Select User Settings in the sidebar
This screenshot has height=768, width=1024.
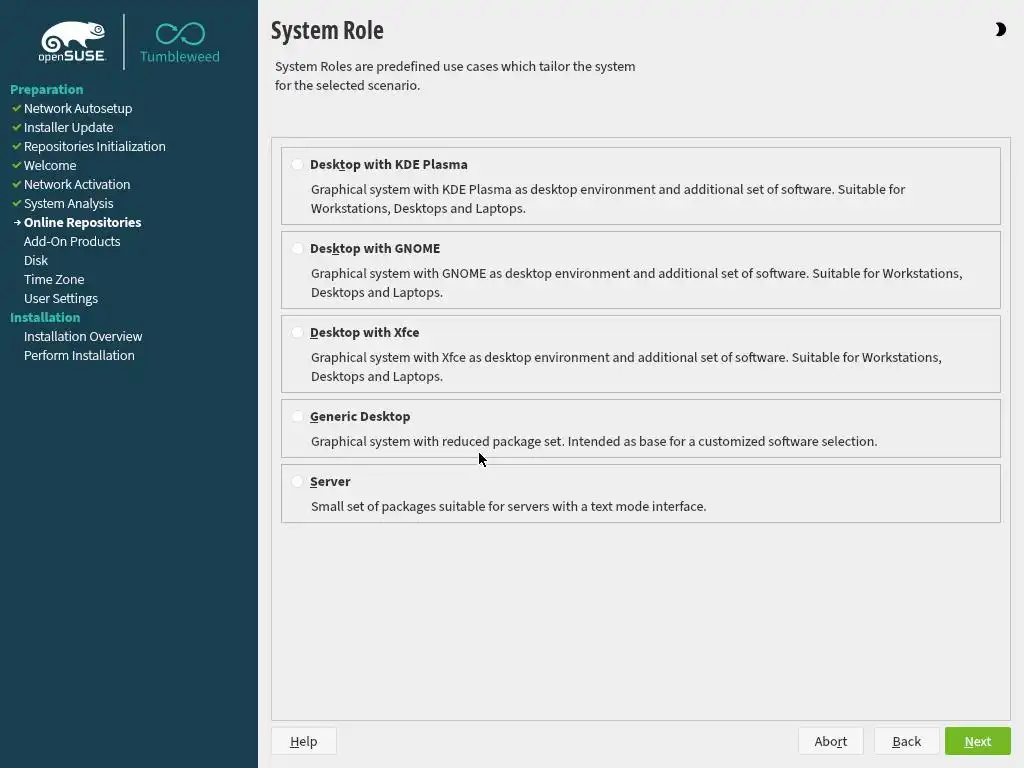(x=61, y=298)
